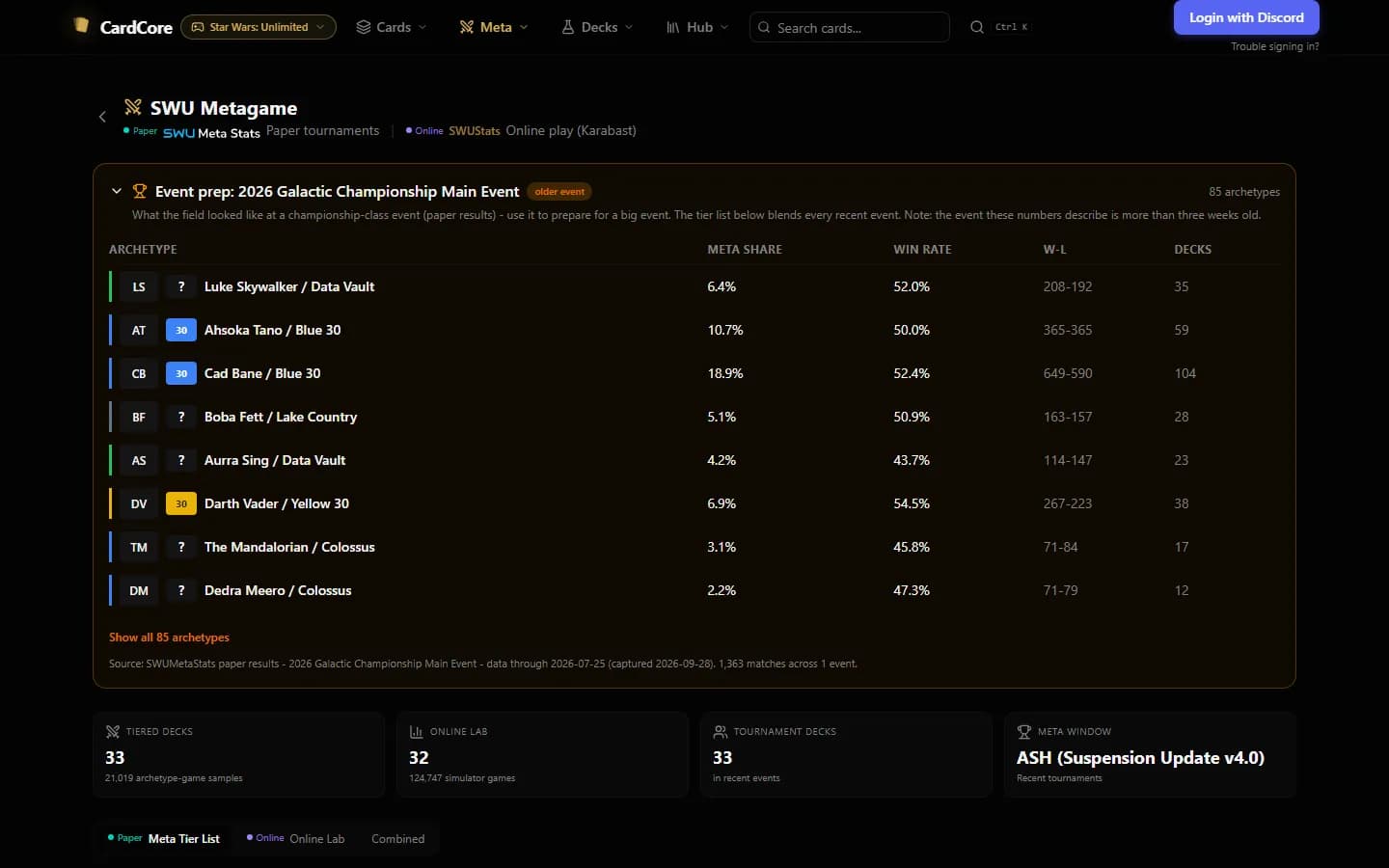The width and height of the screenshot is (1389, 868).
Task: Click the Dedra Meero / Colossus name
Action: (278, 590)
